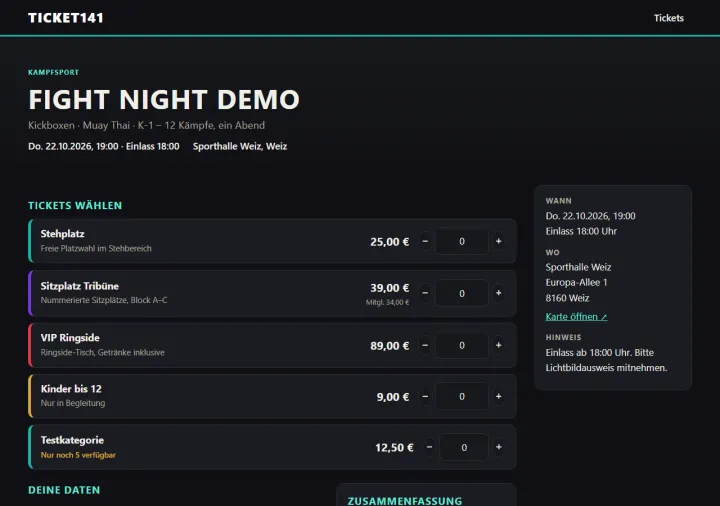Click the Sitzplatz Tribüne ticket name
The width and height of the screenshot is (720, 506).
click(x=79, y=286)
